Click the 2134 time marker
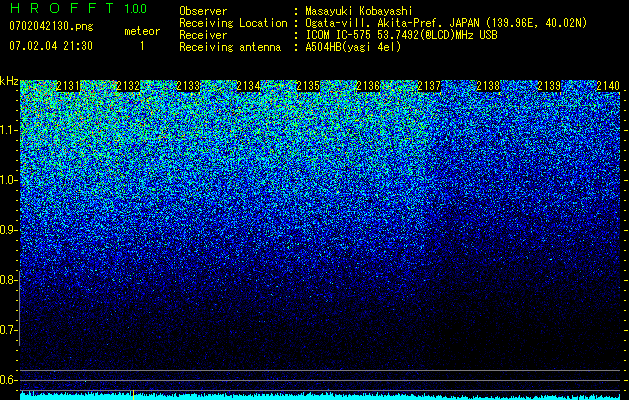Viewport: 629px width, 400px height. coord(248,86)
